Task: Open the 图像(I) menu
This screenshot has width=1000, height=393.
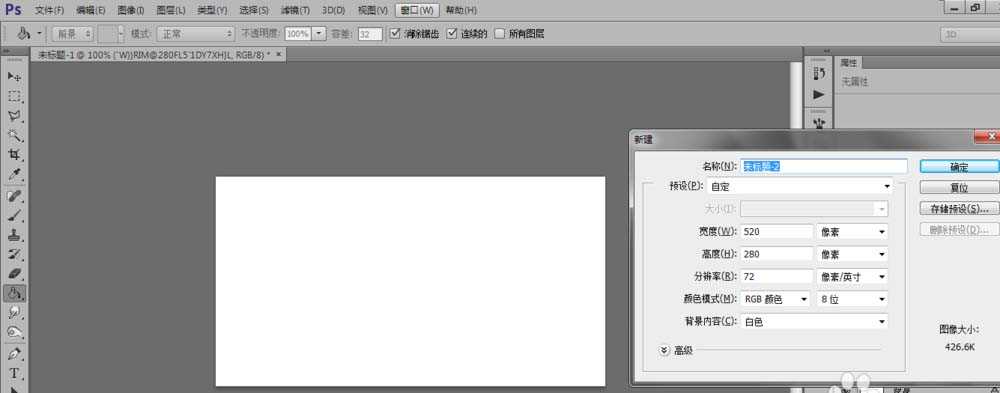Action: coord(131,10)
